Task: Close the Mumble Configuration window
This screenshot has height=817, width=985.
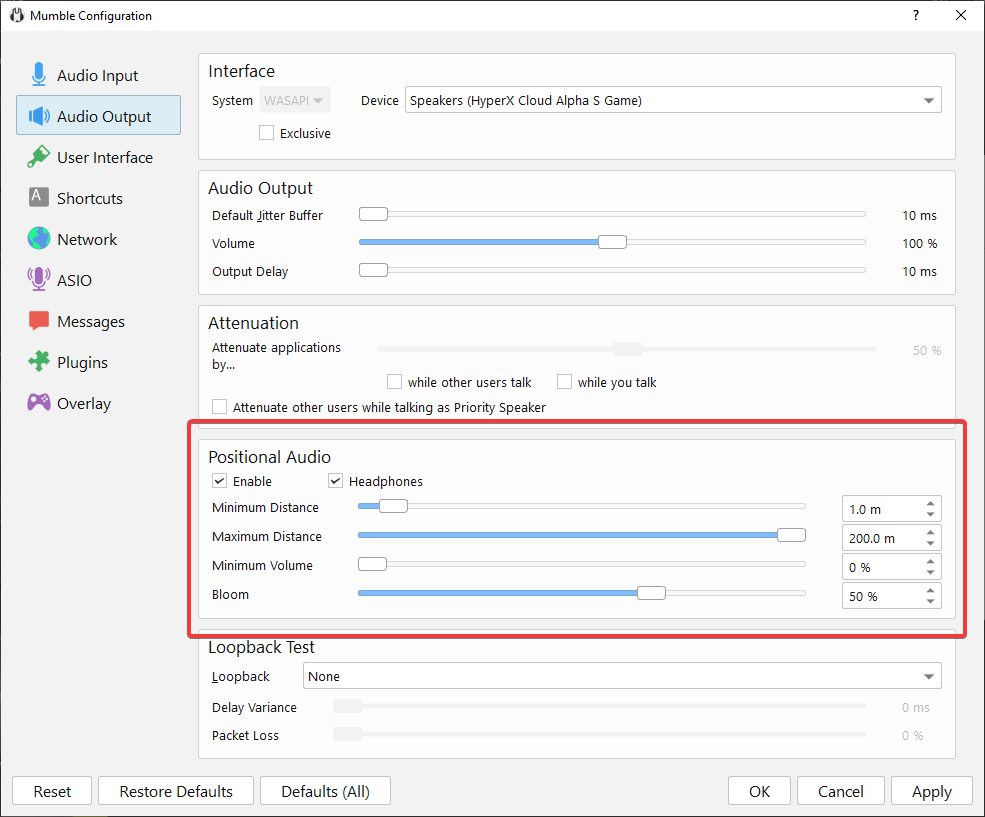Action: (x=961, y=15)
